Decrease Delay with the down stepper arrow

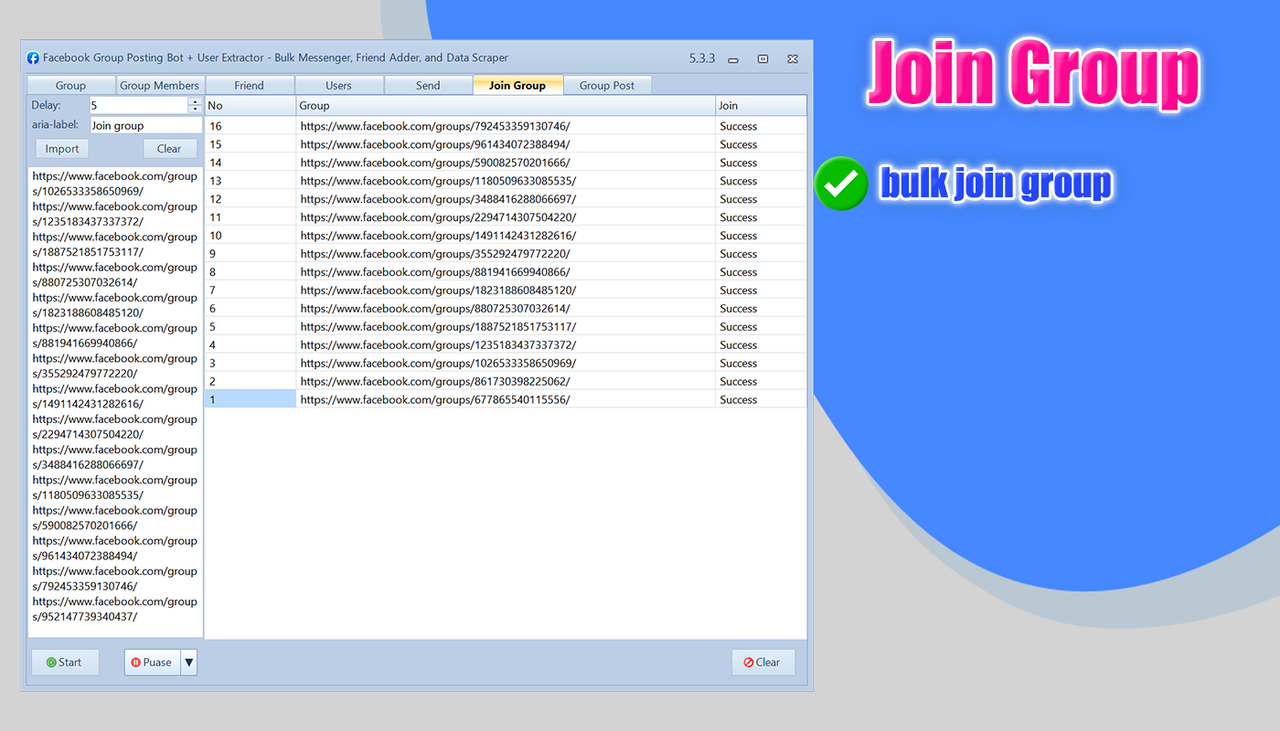coord(195,109)
